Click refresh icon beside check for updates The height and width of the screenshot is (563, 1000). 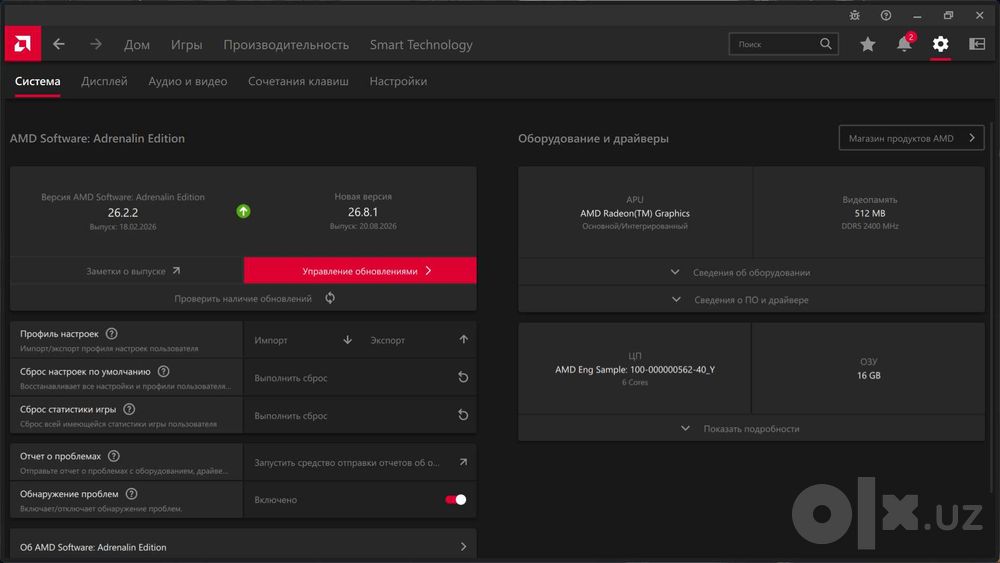click(330, 298)
